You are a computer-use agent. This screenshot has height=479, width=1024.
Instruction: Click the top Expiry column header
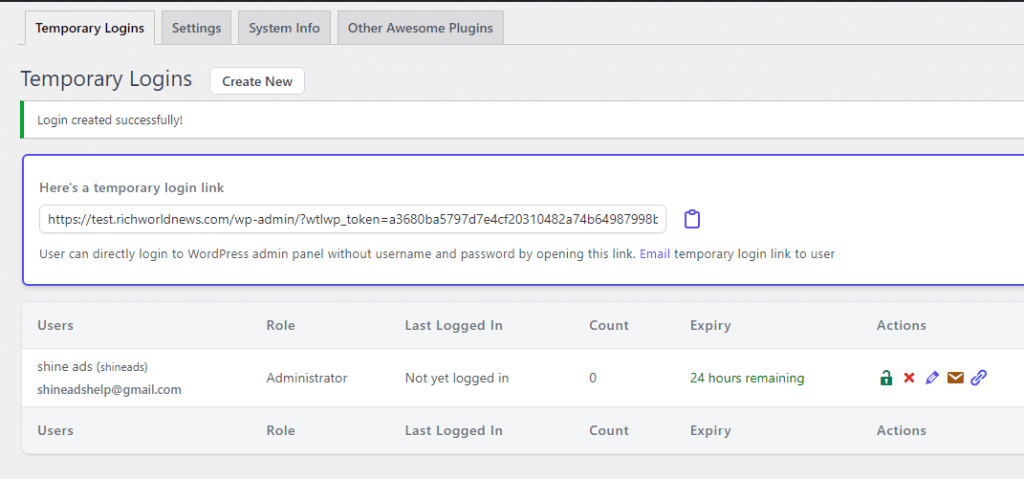click(x=711, y=325)
